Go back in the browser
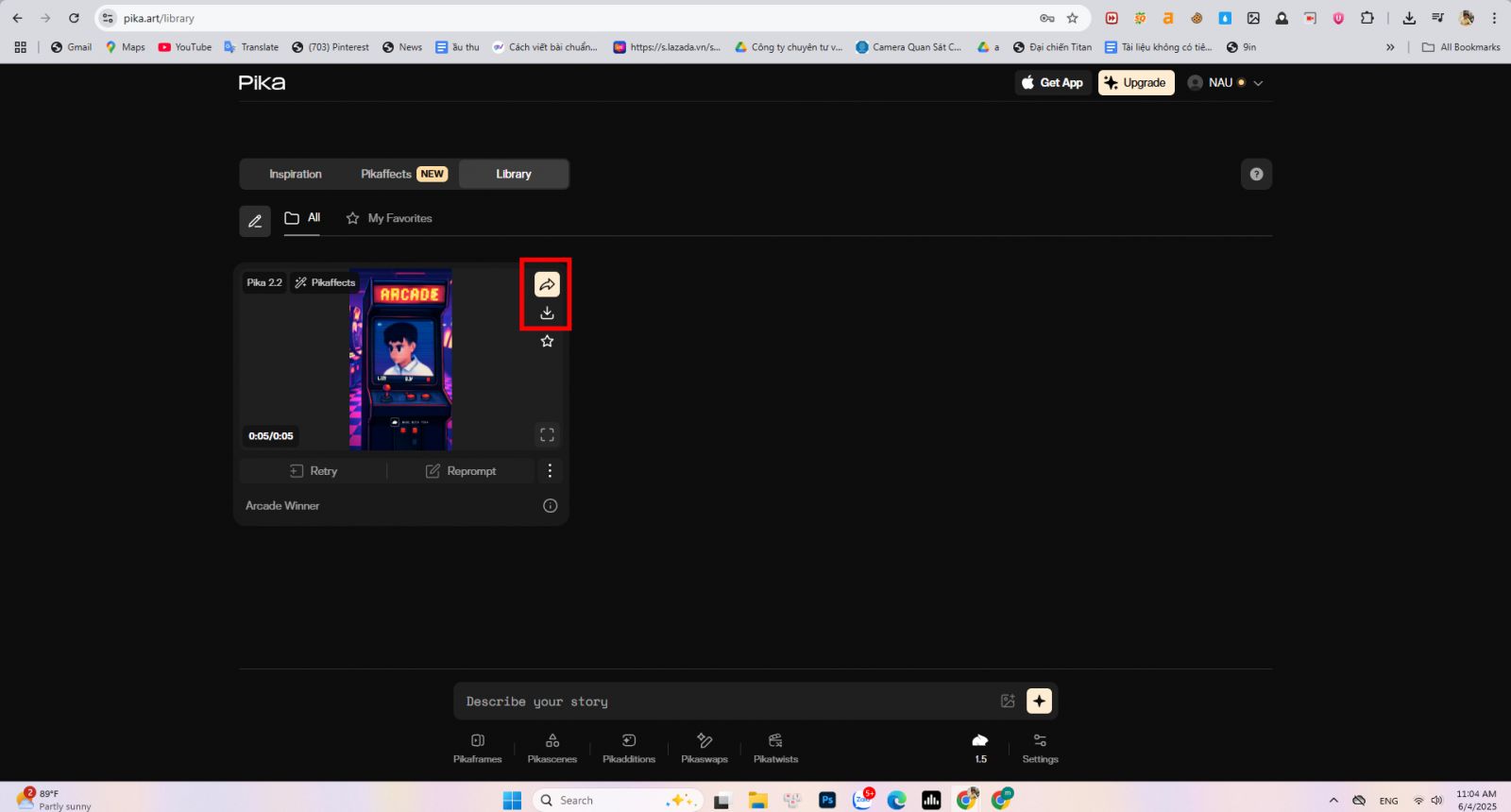The image size is (1511, 812). coord(17,18)
